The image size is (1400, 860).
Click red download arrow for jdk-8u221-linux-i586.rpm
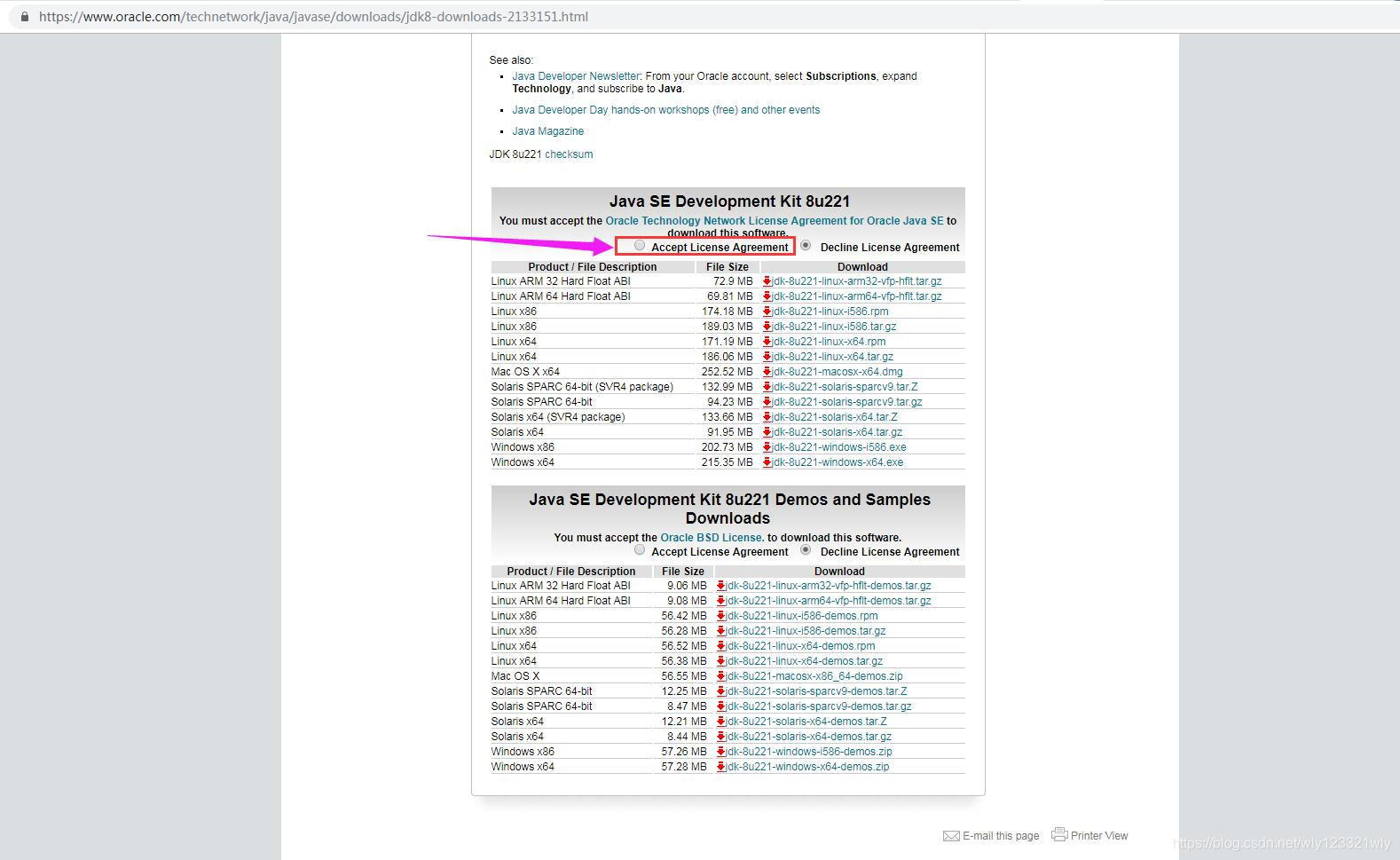coord(767,312)
